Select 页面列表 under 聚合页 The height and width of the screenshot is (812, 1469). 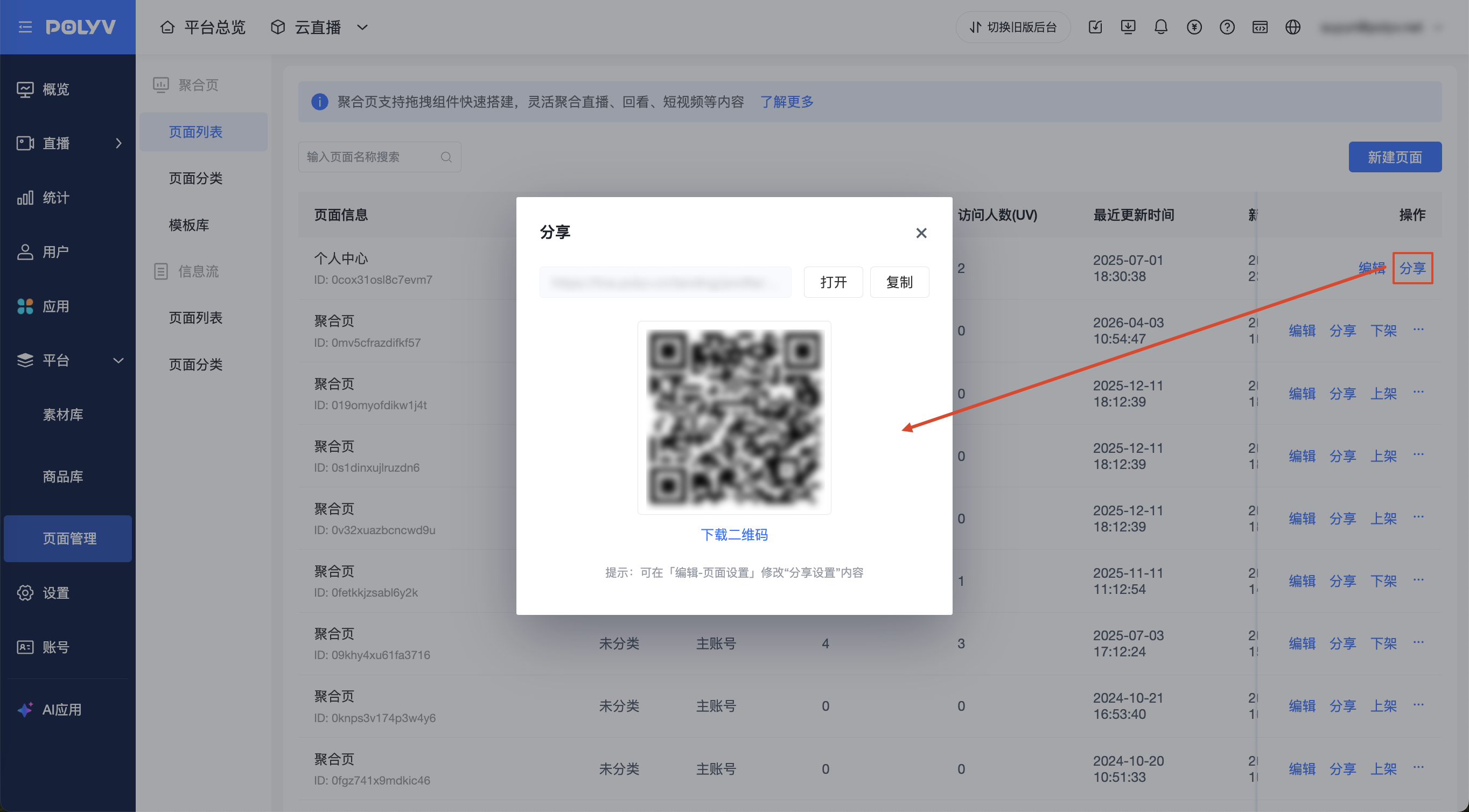tap(204, 132)
